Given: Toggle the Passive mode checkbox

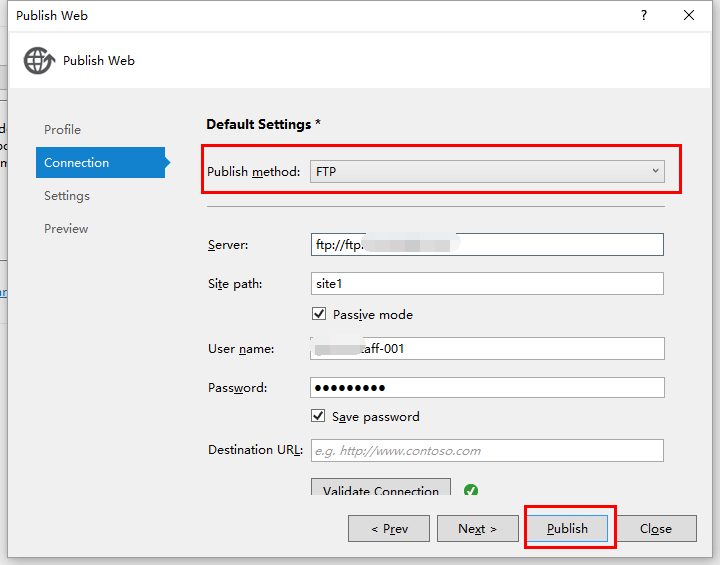Looking at the screenshot, I should 319,314.
